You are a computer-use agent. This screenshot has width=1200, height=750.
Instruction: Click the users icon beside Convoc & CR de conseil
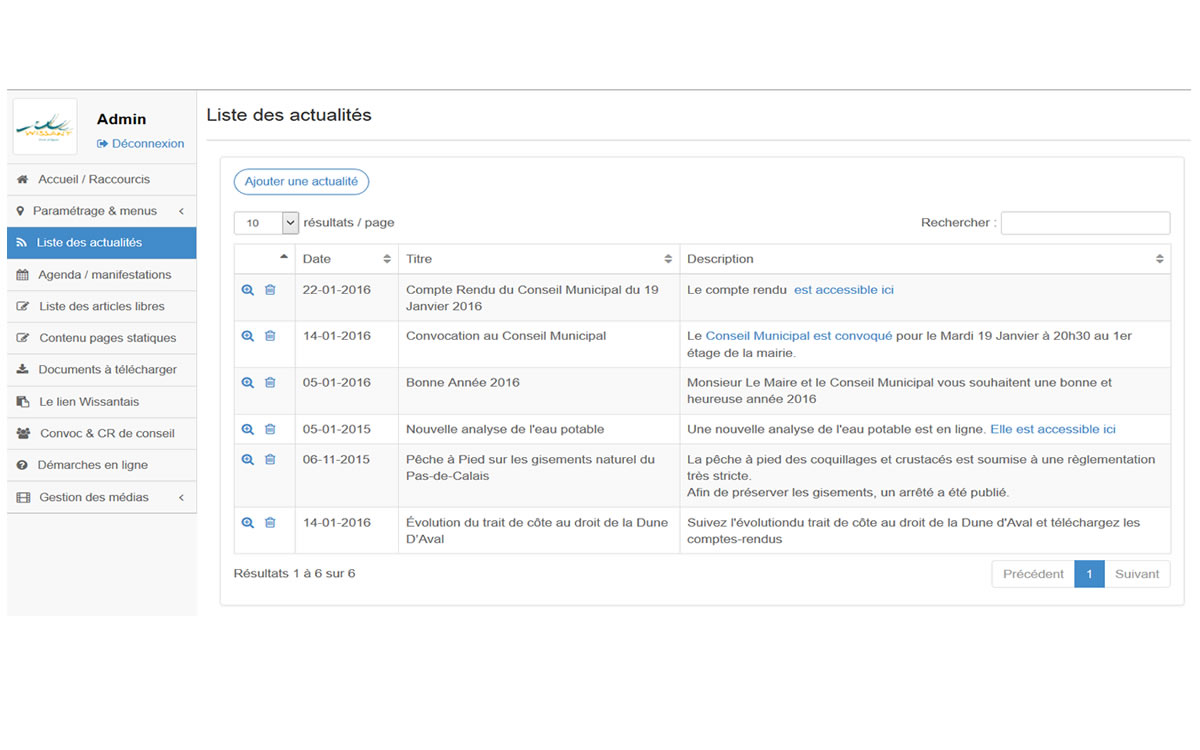pyautogui.click(x=23, y=434)
